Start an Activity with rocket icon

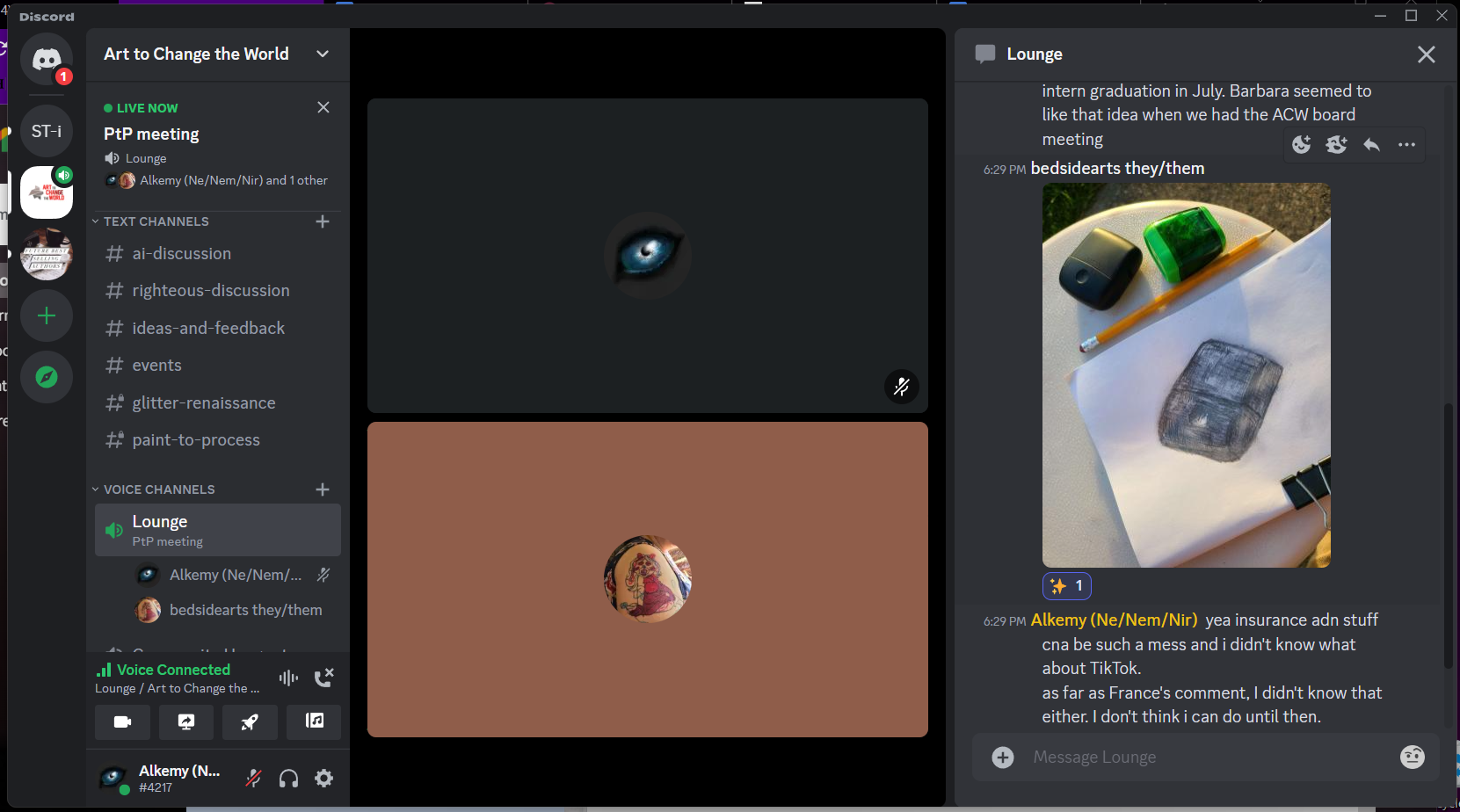click(x=250, y=722)
